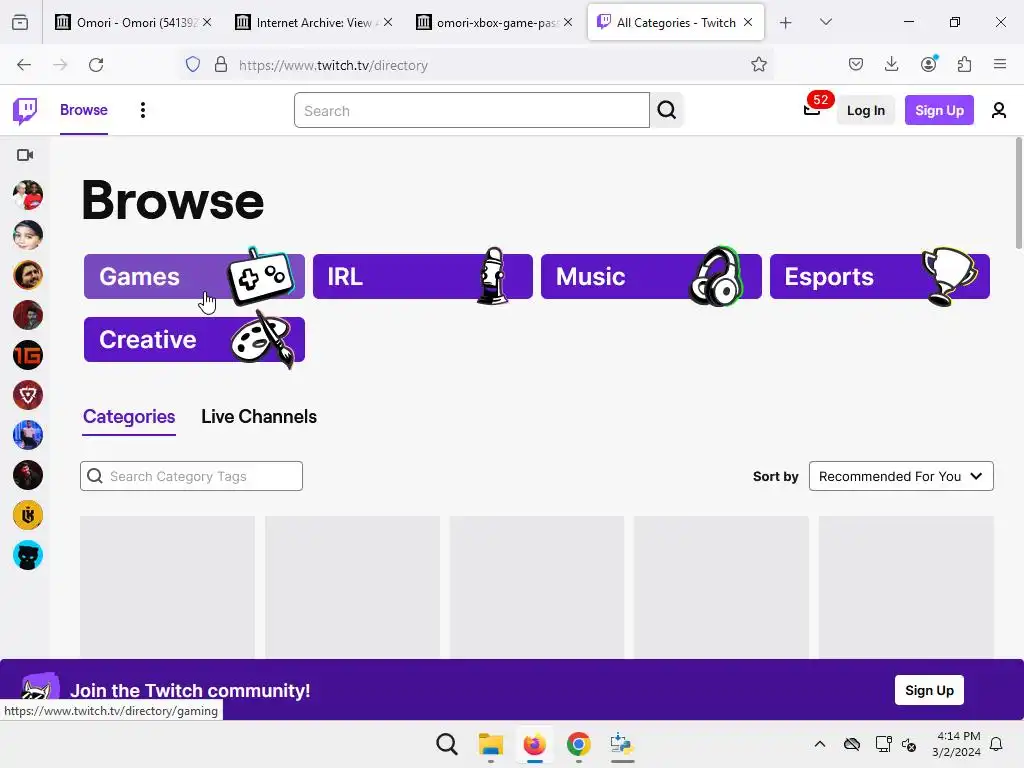
Task: Bookmark this page with the star icon
Action: (758, 65)
